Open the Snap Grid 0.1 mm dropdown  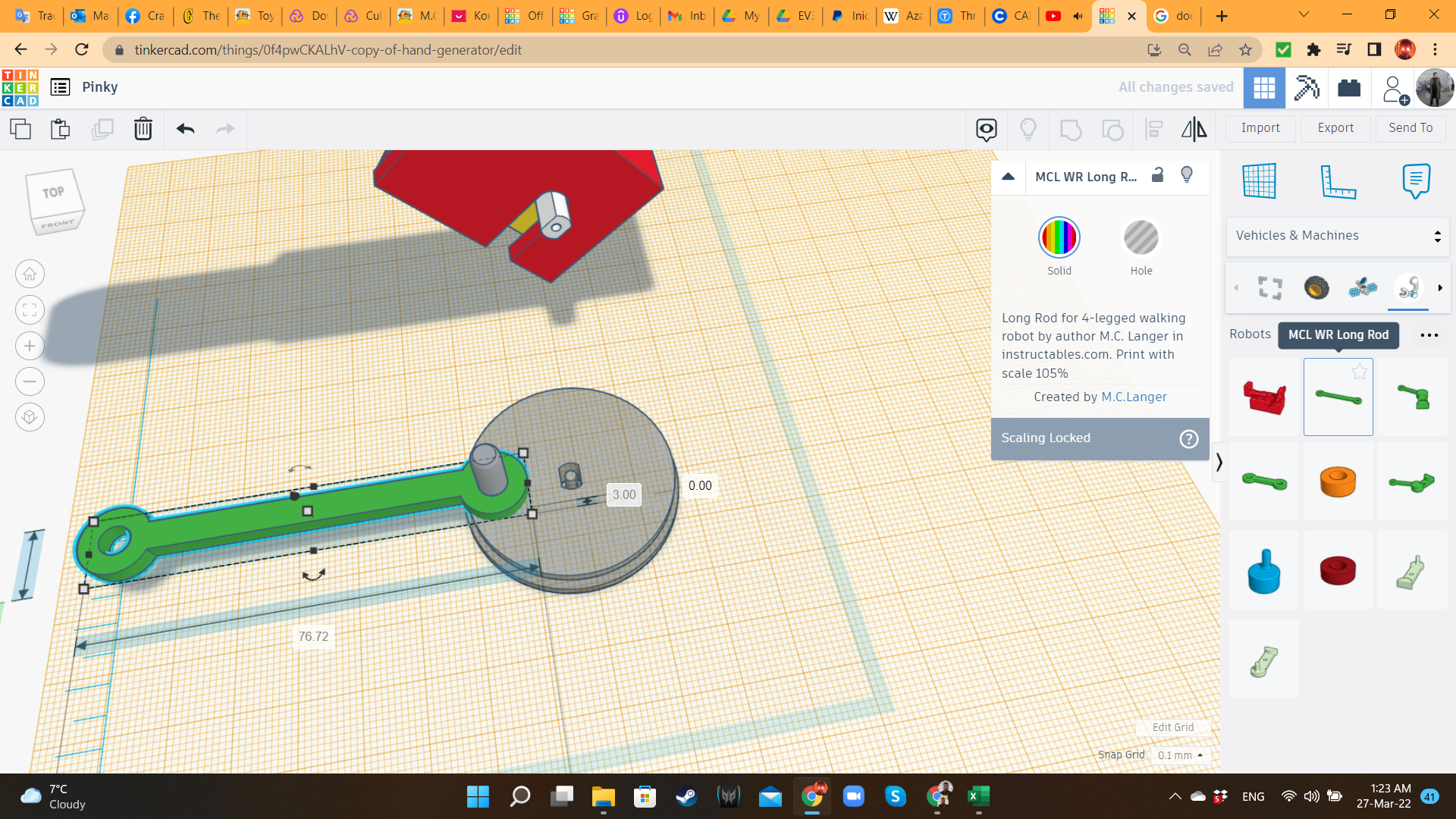click(x=1180, y=755)
